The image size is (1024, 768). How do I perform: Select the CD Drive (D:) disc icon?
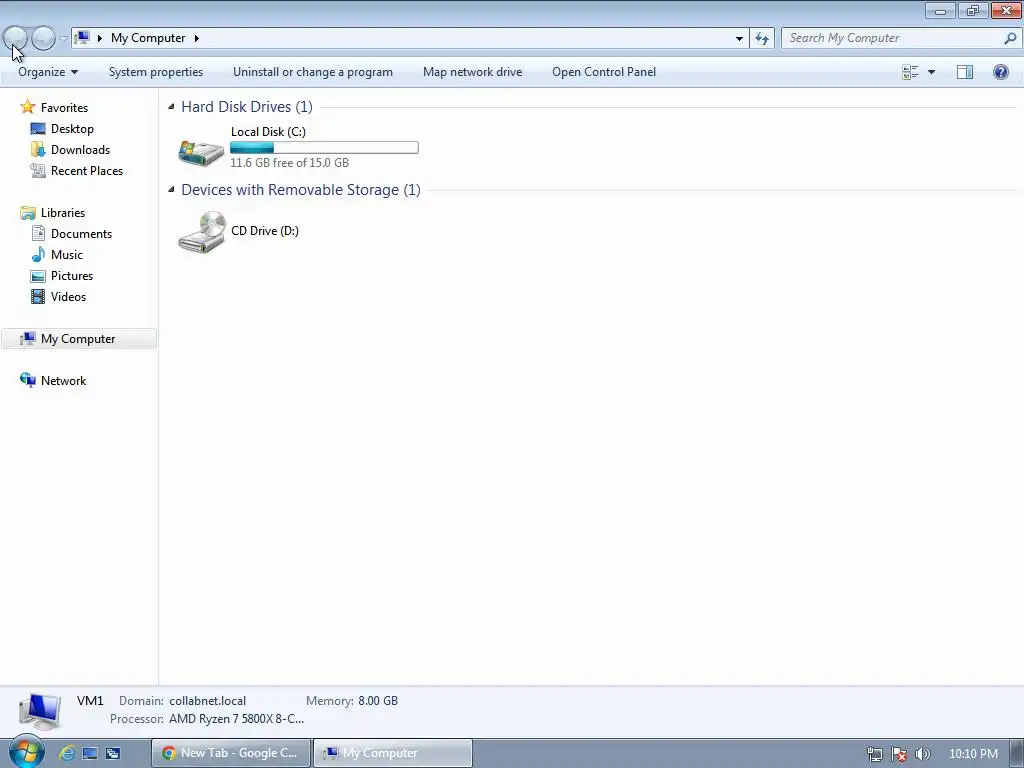(202, 232)
